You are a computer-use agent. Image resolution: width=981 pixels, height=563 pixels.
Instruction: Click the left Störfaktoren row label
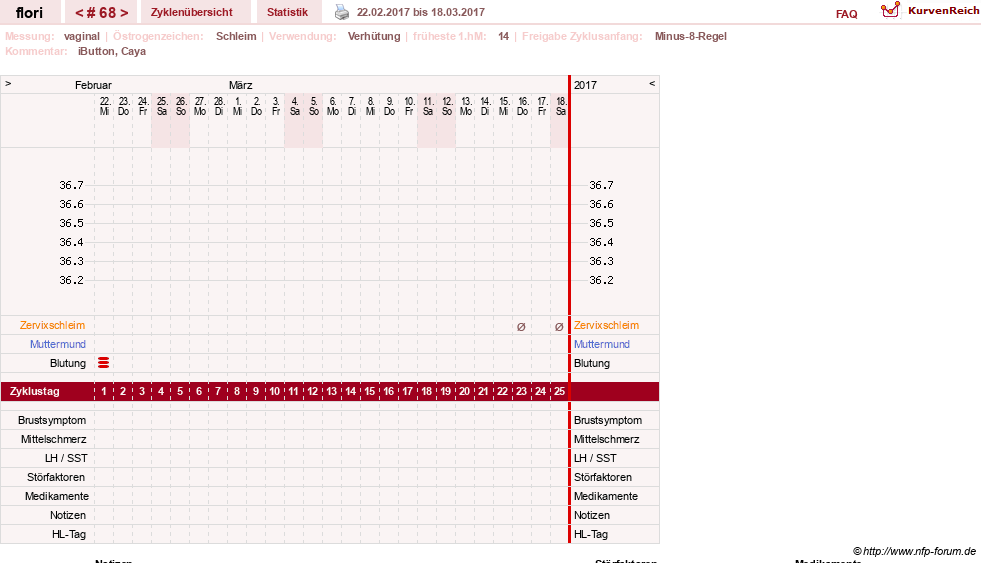[x=56, y=477]
